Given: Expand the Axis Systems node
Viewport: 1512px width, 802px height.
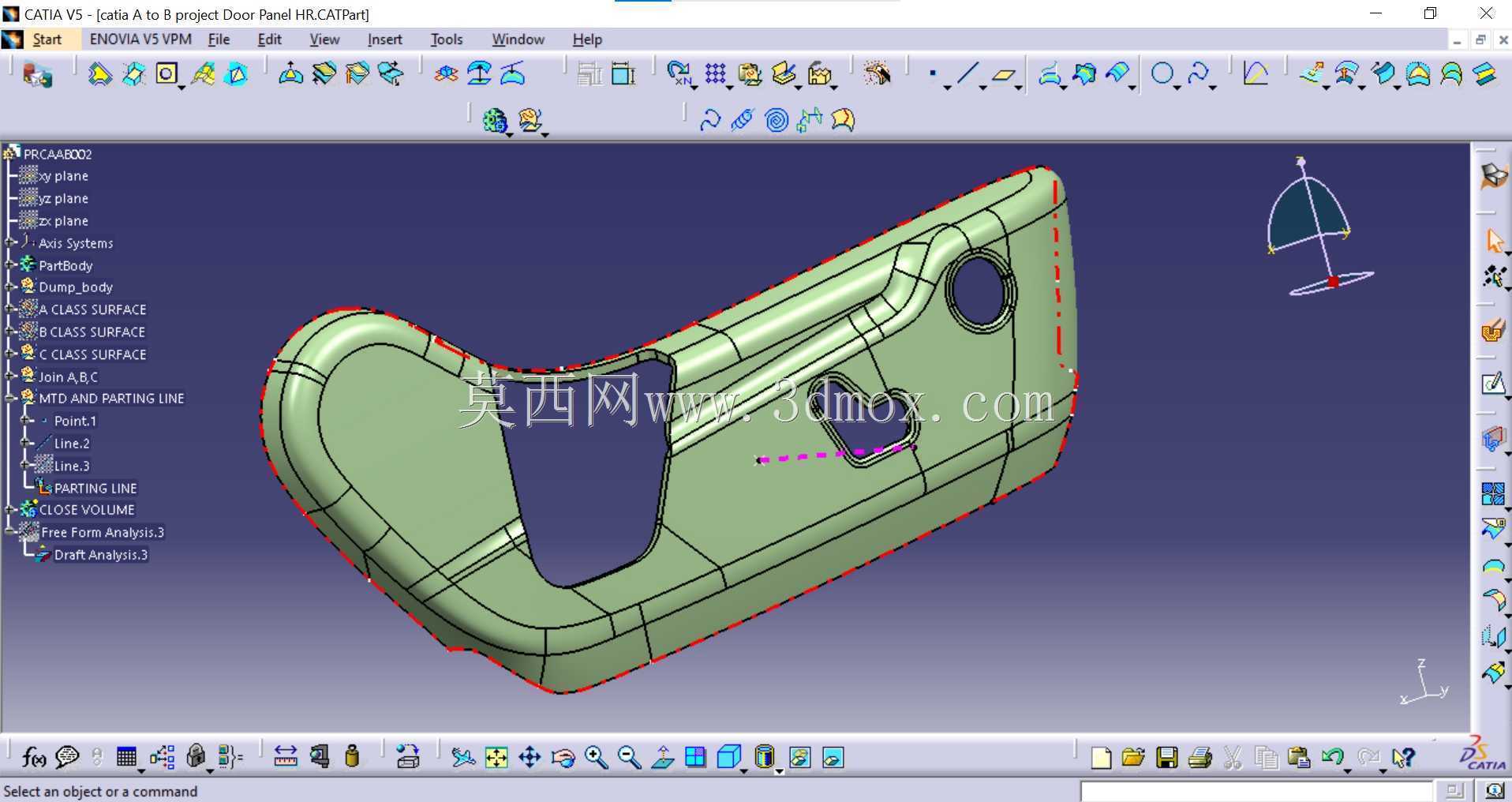Looking at the screenshot, I should click(10, 243).
